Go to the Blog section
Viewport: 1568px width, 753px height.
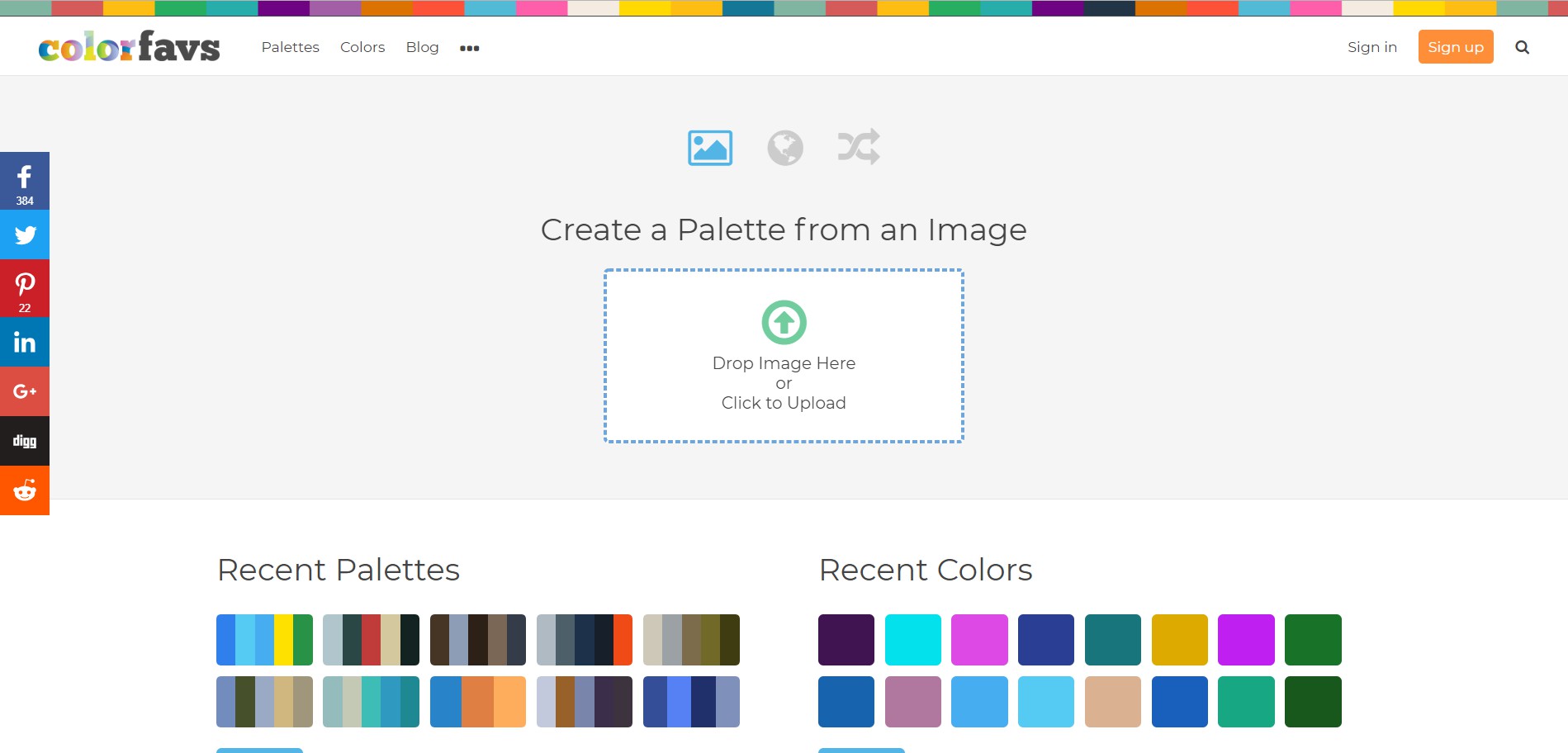[423, 47]
